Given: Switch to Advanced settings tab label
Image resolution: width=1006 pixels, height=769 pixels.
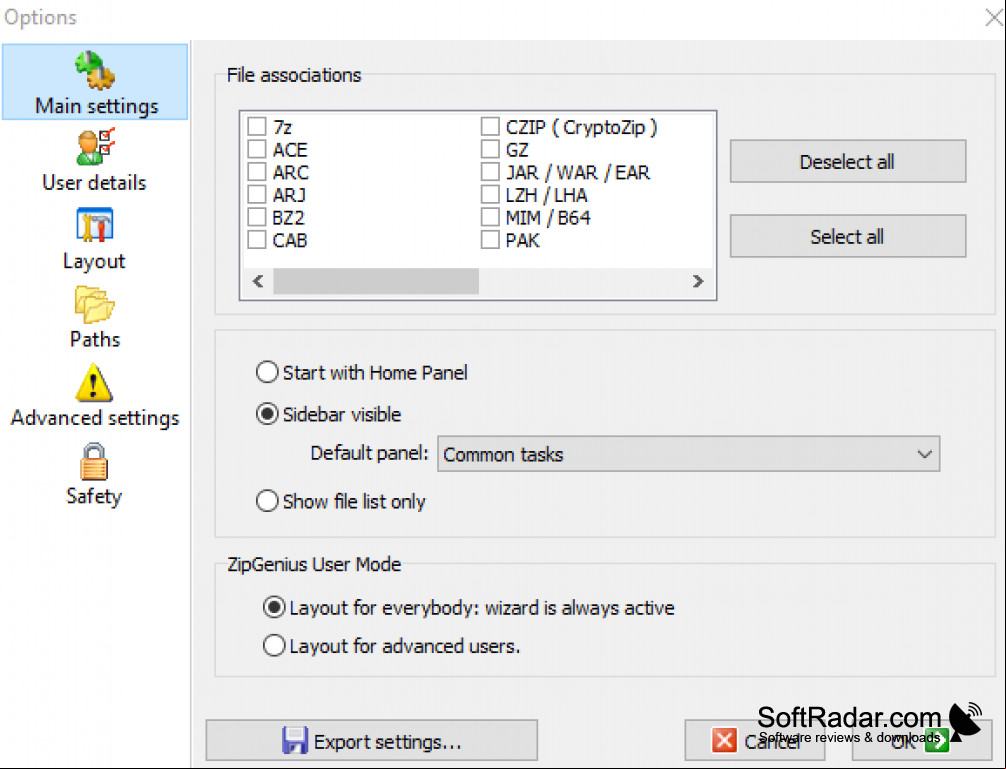Looking at the screenshot, I should pos(95,418).
